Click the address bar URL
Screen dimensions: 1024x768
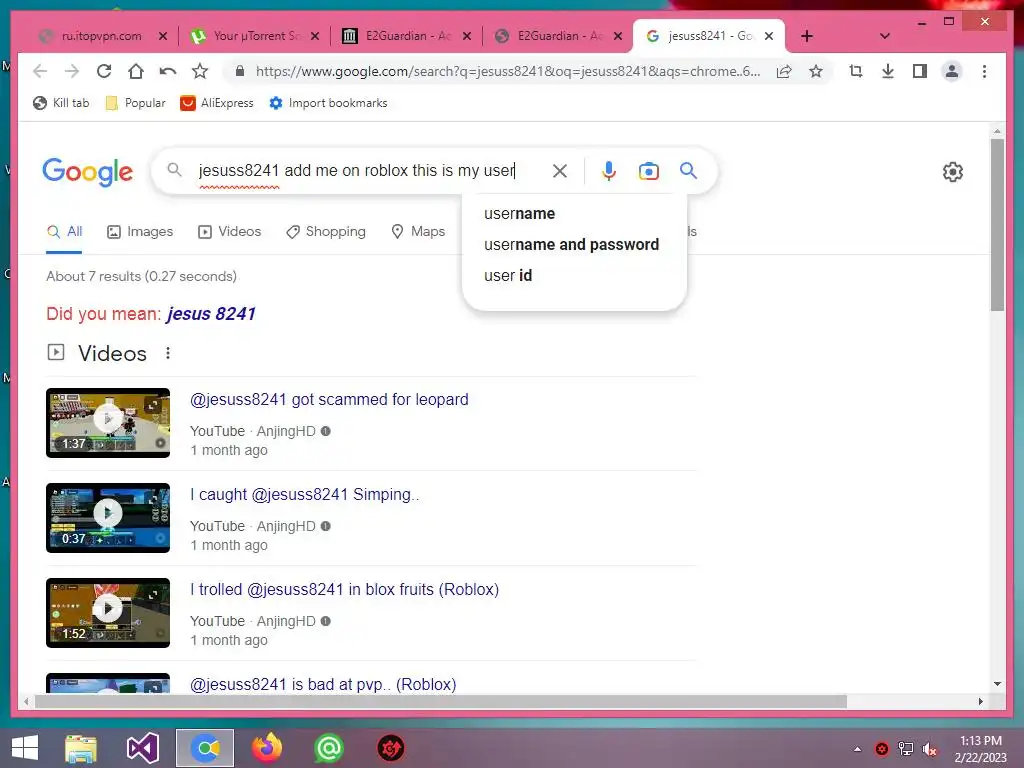[x=507, y=71]
